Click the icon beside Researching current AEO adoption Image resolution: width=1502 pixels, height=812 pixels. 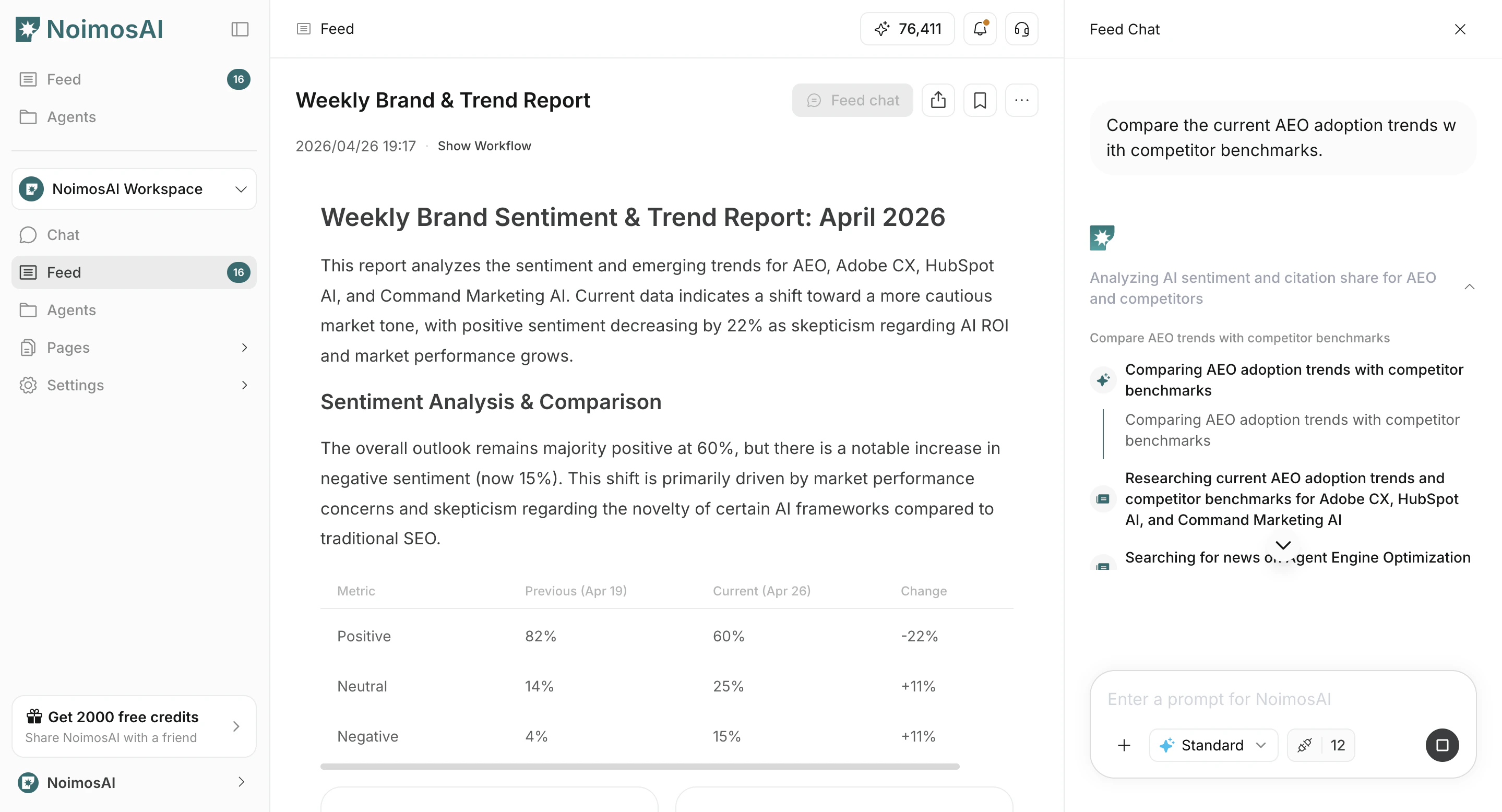pyautogui.click(x=1103, y=499)
